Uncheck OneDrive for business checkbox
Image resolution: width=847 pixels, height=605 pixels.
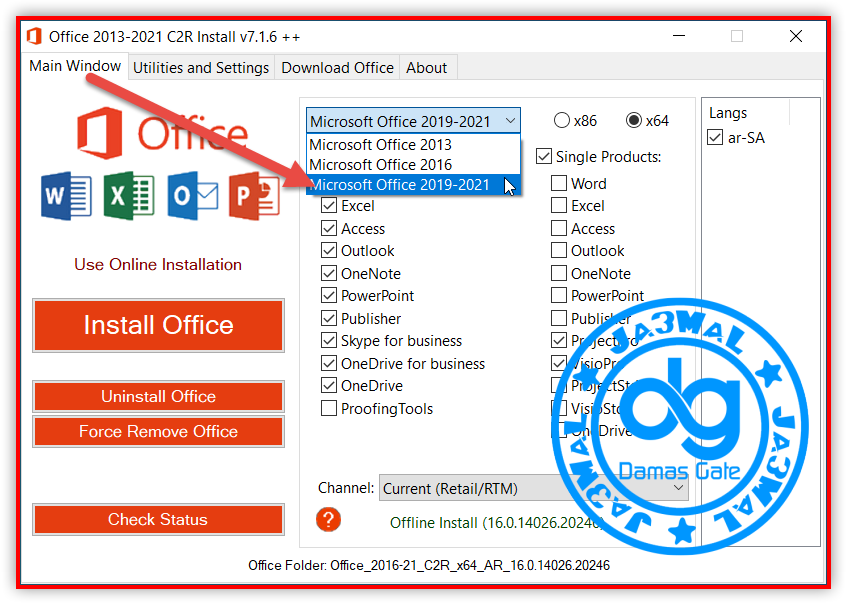pyautogui.click(x=329, y=363)
